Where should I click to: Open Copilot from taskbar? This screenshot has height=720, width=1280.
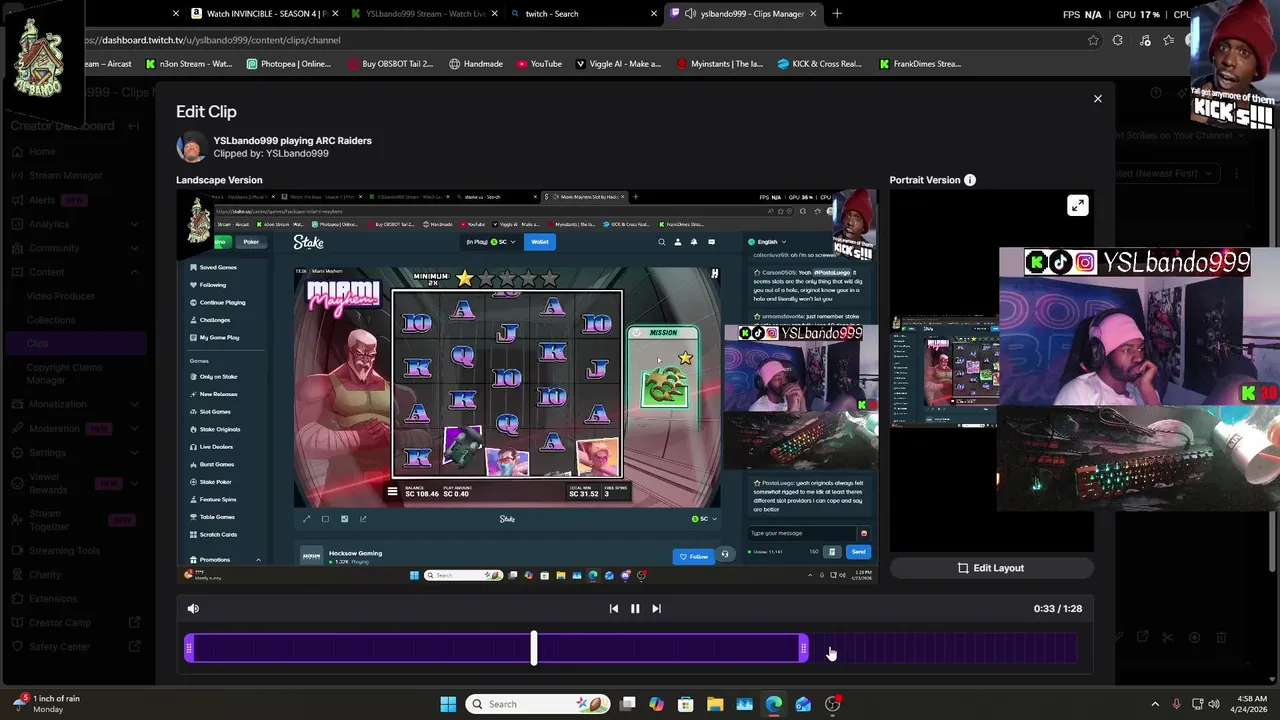pos(656,704)
